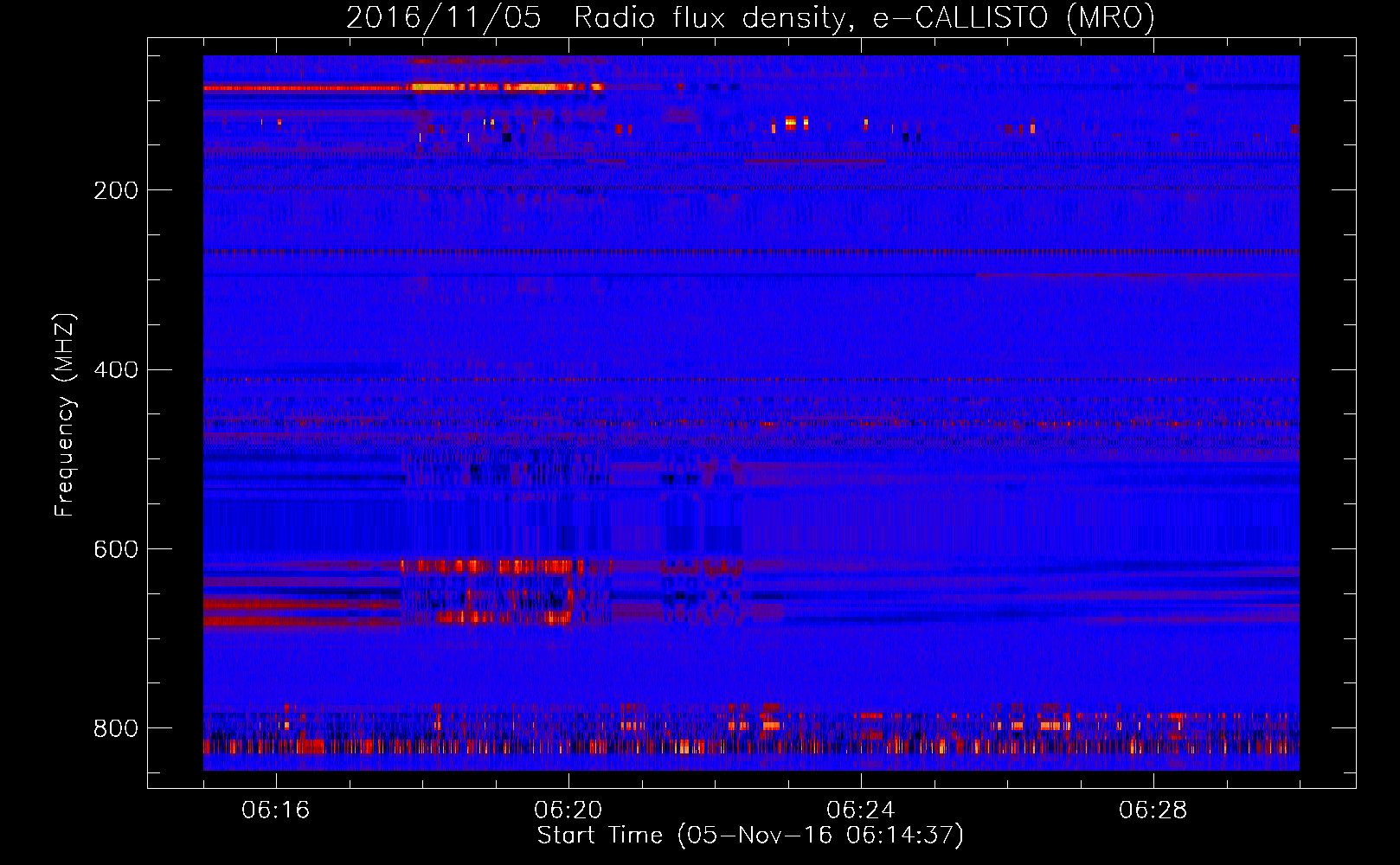Image resolution: width=1400 pixels, height=865 pixels.
Task: Click the 'Start Time (05-Nov-16 06:14:37)' label
Action: [x=750, y=836]
